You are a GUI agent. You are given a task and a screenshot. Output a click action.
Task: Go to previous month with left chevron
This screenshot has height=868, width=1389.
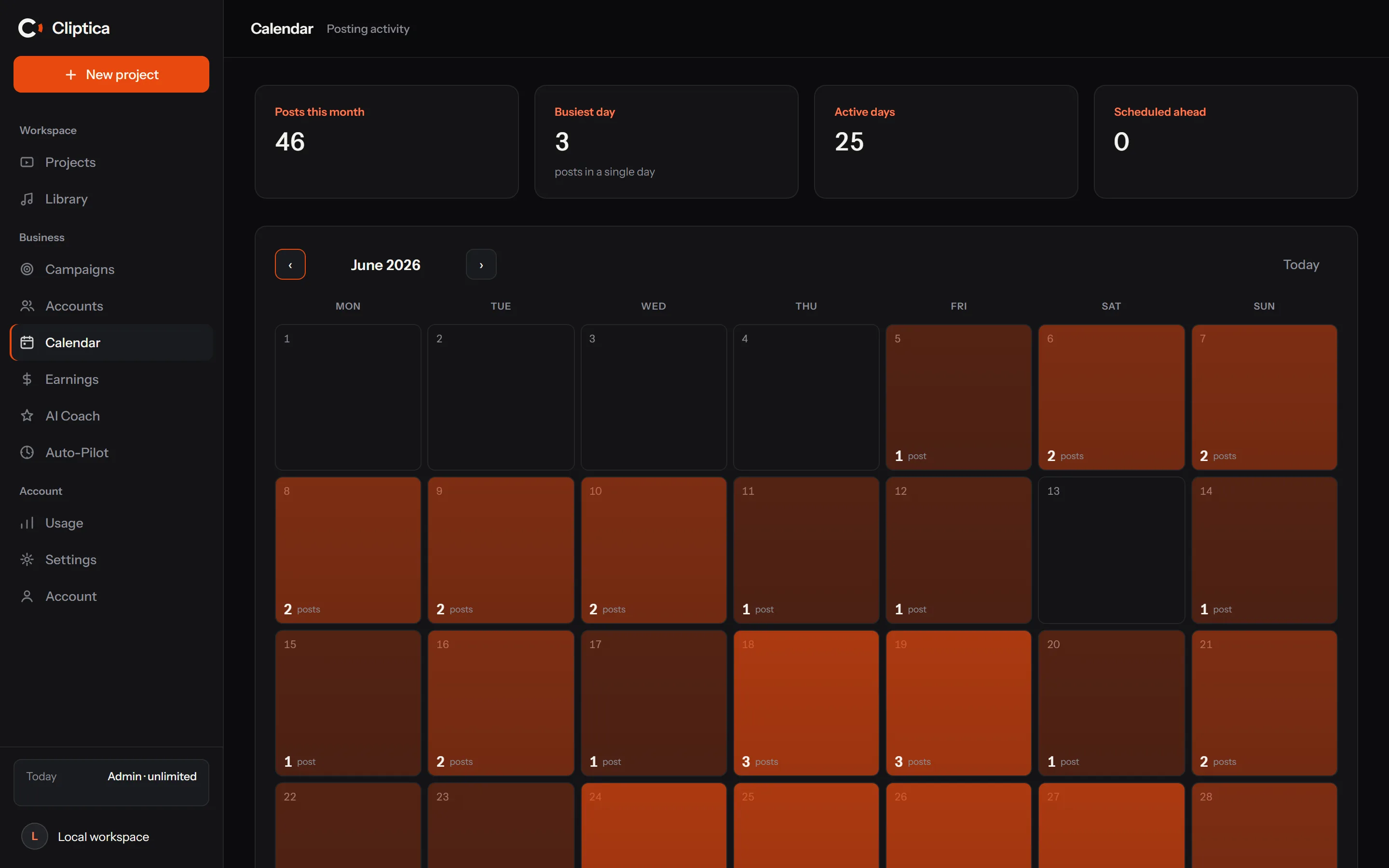pyautogui.click(x=290, y=265)
